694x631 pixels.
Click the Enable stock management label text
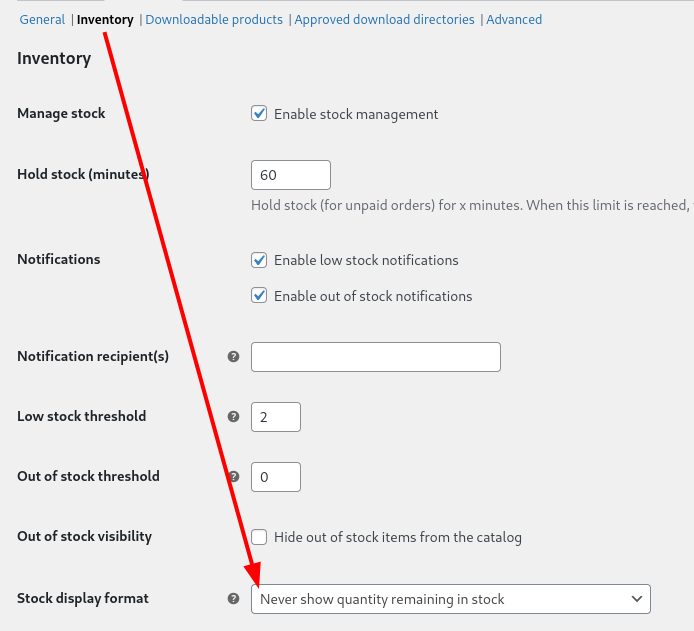pos(356,114)
